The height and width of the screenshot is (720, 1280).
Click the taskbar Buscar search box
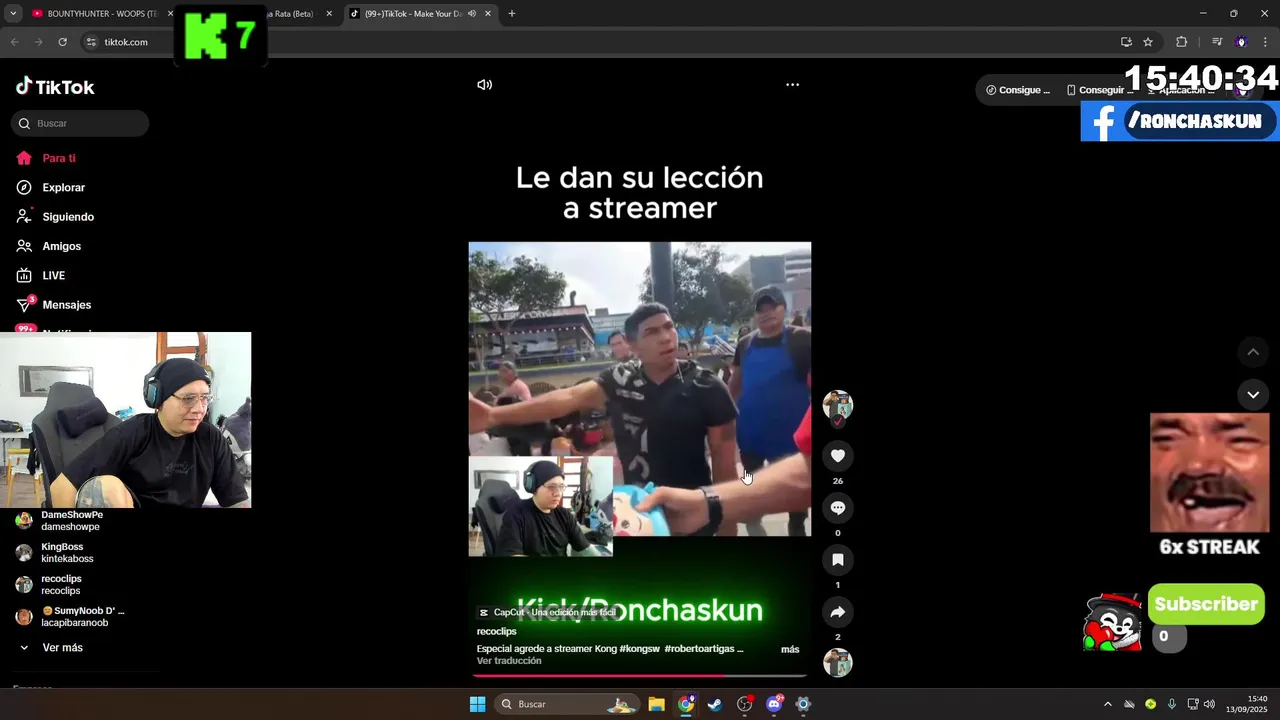tap(568, 704)
